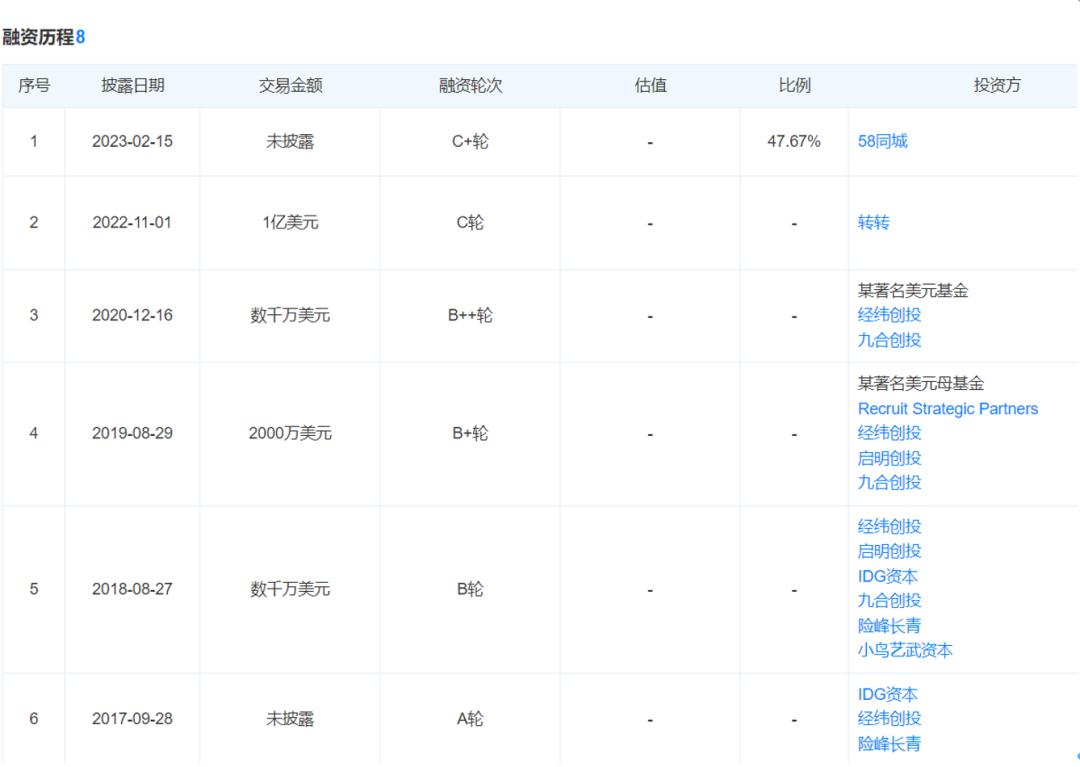This screenshot has height=767, width=1080.
Task: Open the 转转 investor link
Action: (x=873, y=222)
